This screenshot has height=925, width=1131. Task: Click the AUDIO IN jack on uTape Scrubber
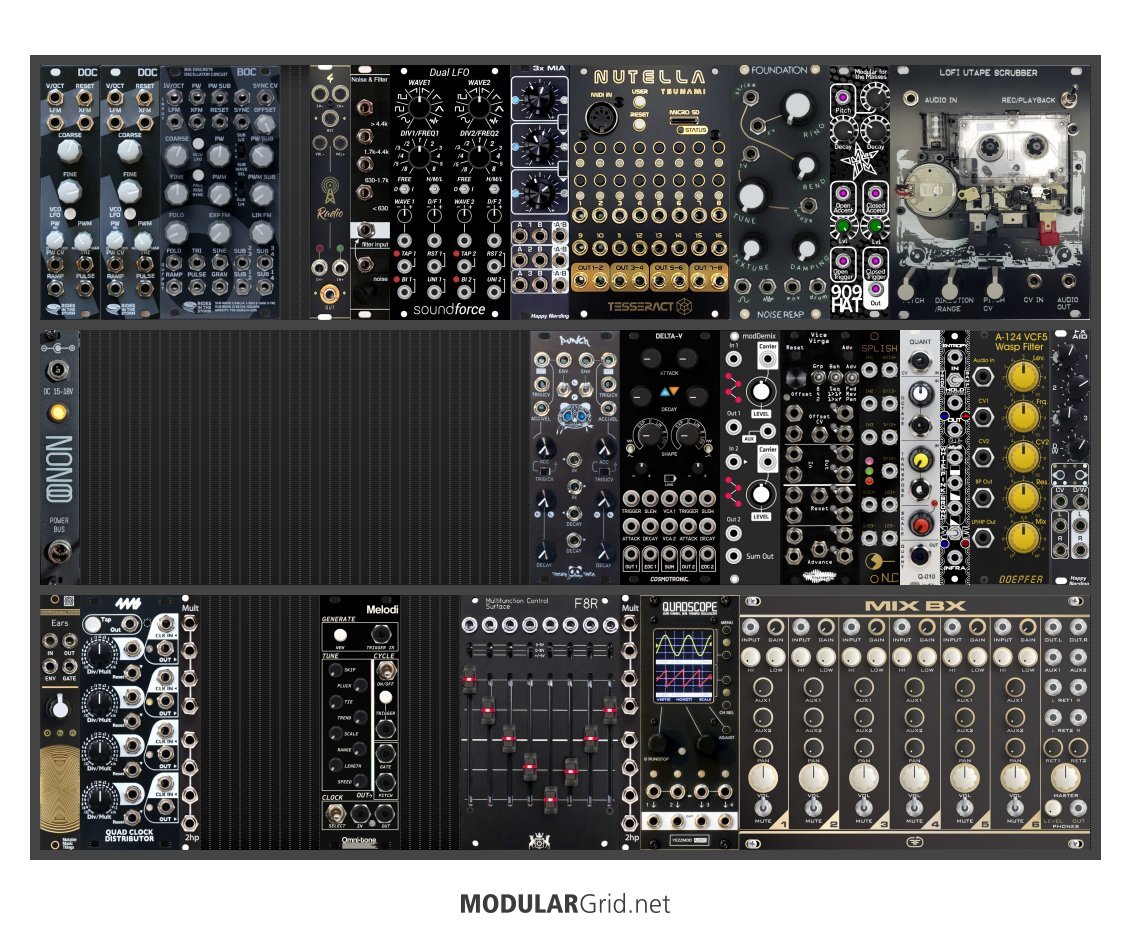pos(911,98)
